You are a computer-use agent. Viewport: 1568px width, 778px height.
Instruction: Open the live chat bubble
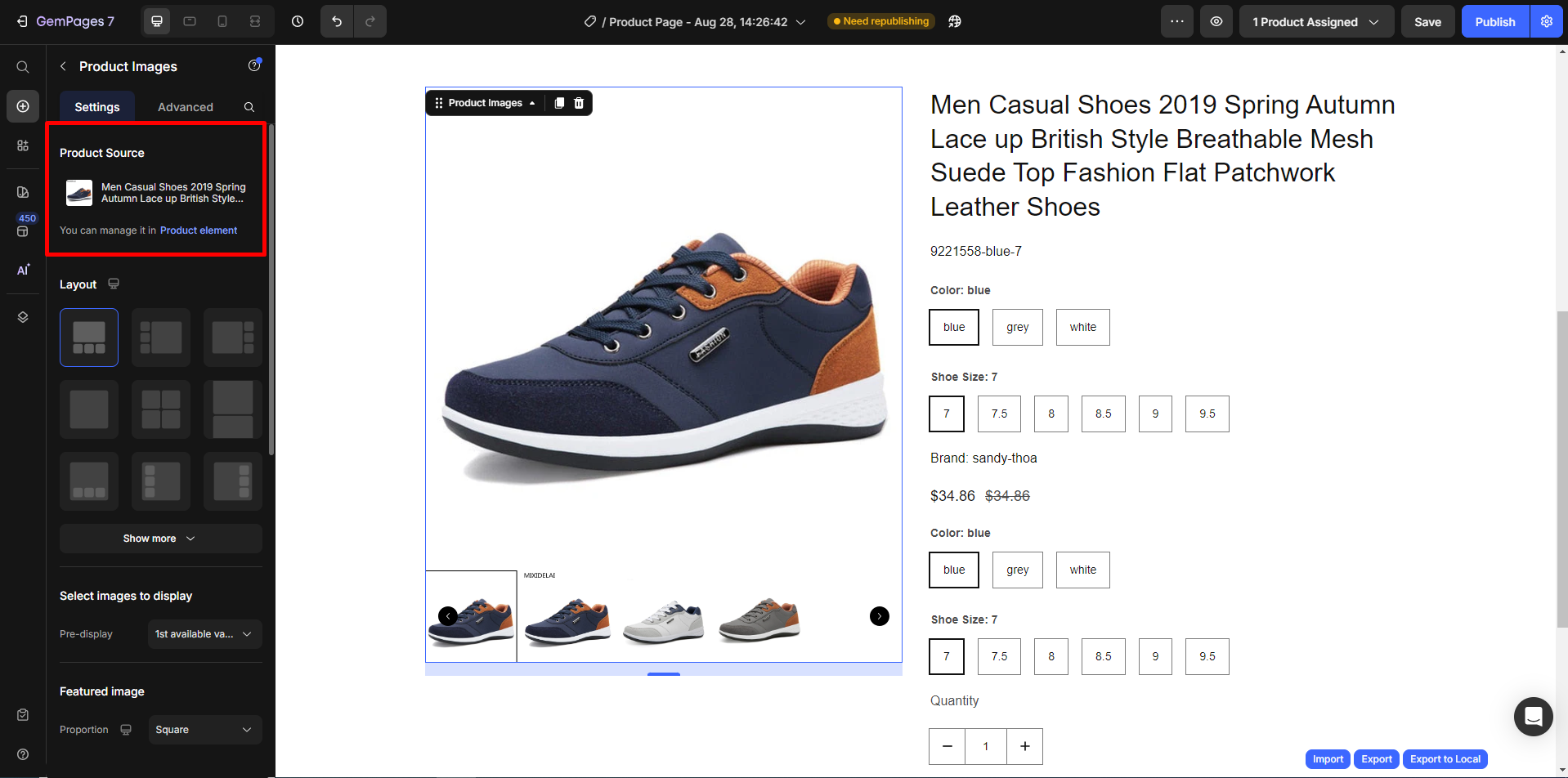coord(1533,717)
